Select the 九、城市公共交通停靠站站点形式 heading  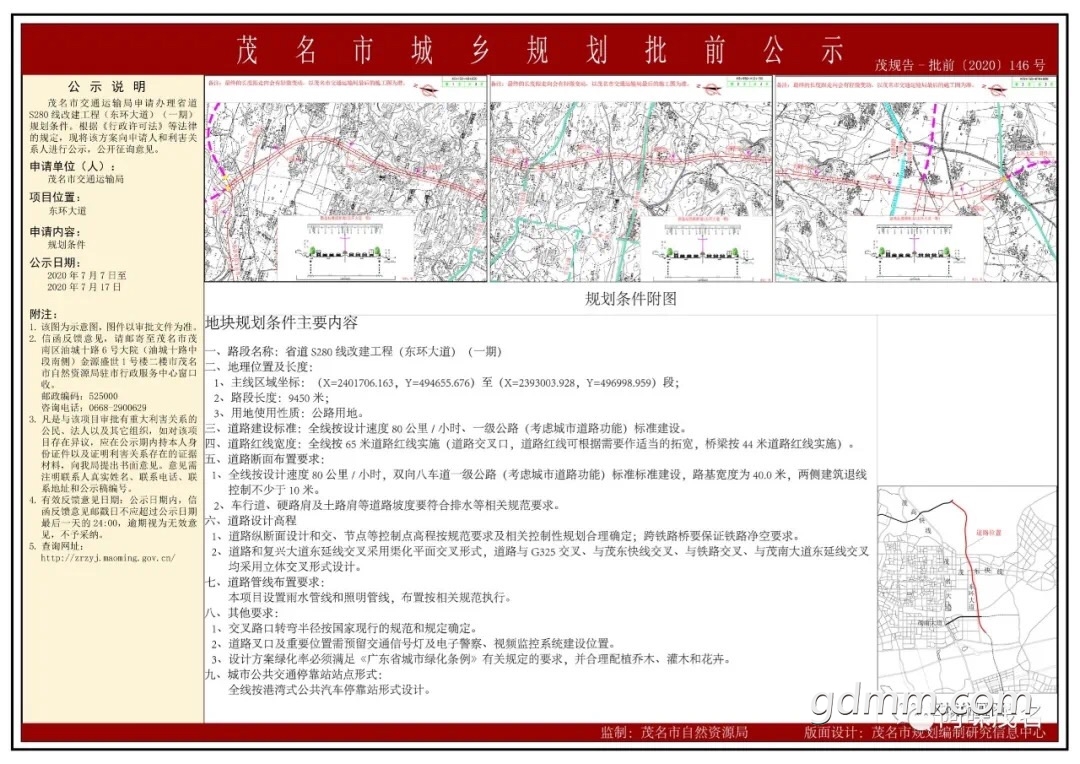tap(293, 674)
